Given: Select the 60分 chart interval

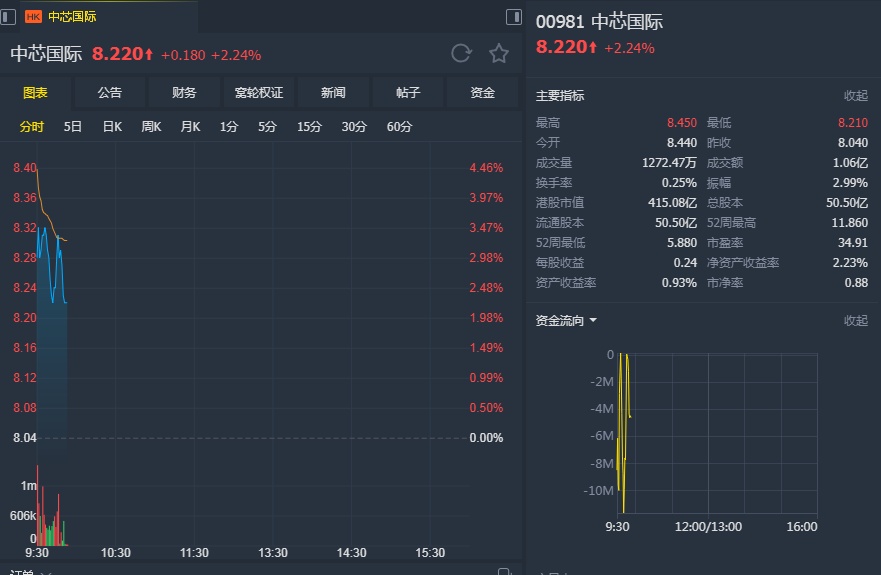Looking at the screenshot, I should [399, 127].
